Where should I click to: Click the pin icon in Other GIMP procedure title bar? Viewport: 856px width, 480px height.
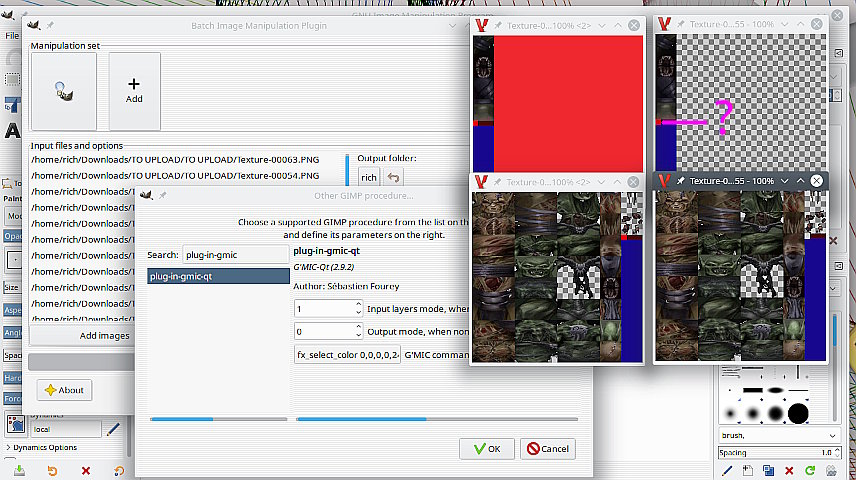point(162,195)
